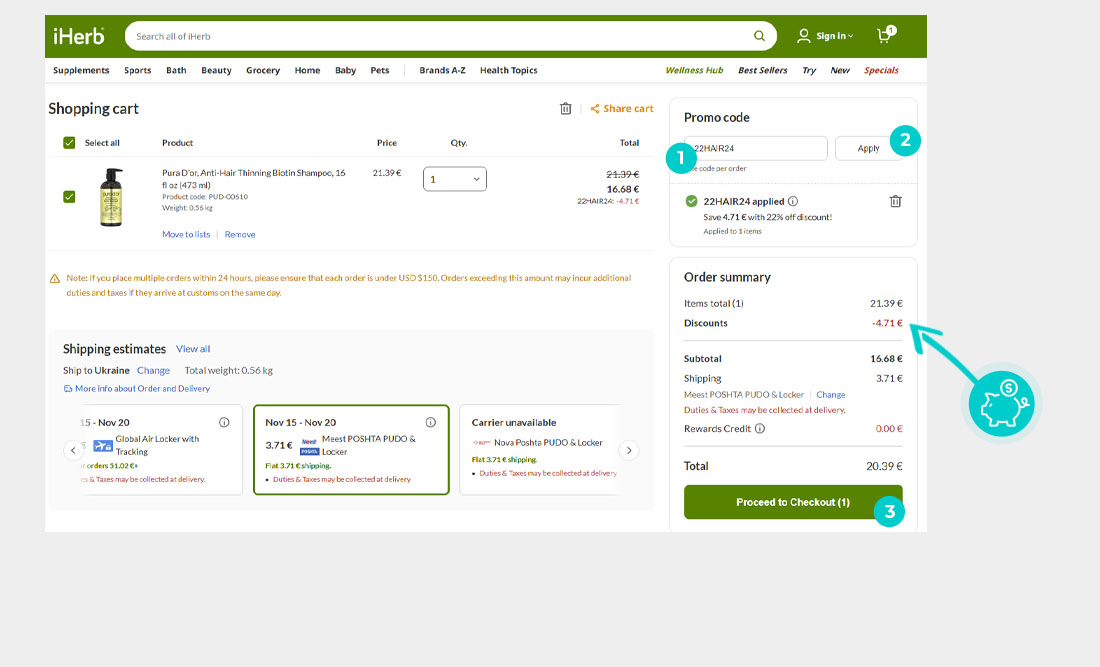Open the Grocery menu
The height and width of the screenshot is (667, 1100).
263,70
